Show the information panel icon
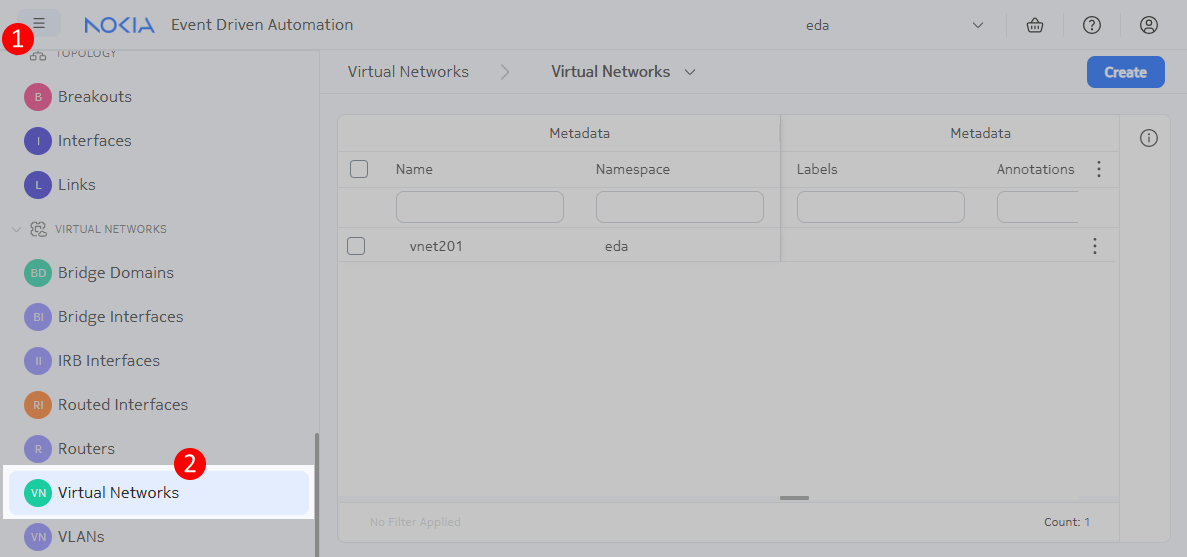The height and width of the screenshot is (557, 1187). (x=1149, y=139)
